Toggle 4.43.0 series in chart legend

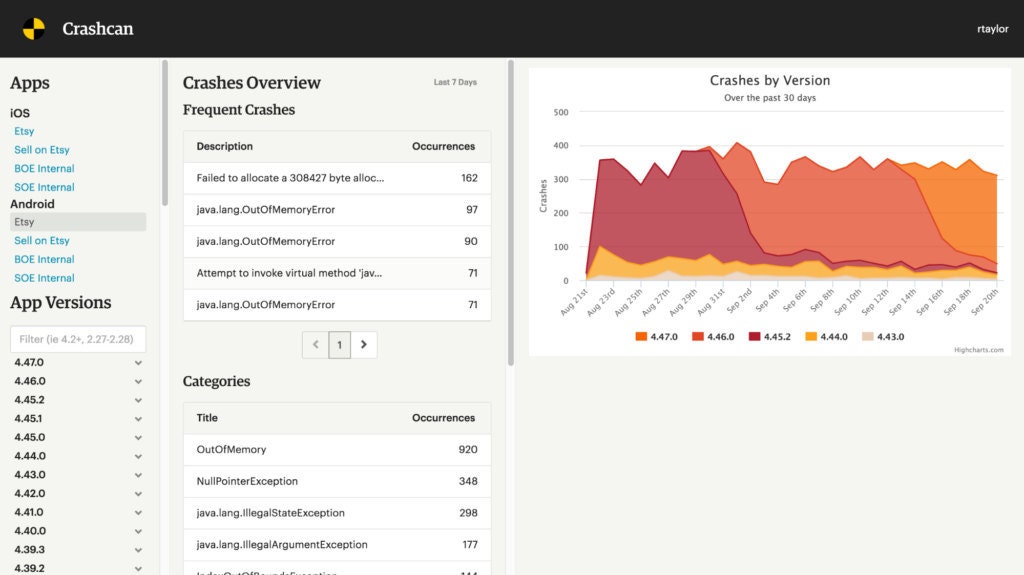pos(883,337)
